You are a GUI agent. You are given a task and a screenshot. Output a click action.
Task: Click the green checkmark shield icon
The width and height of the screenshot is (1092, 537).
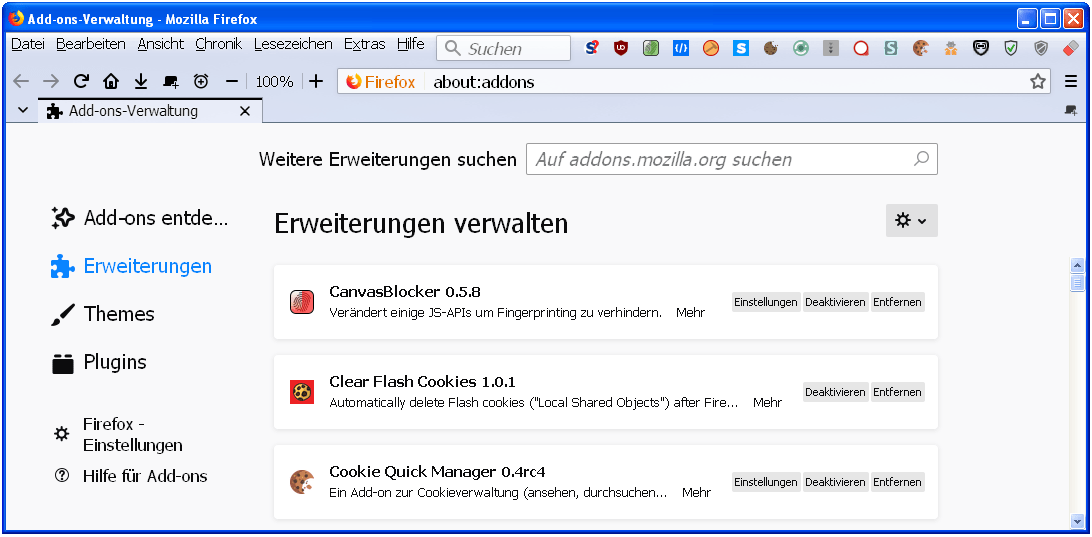click(1011, 48)
